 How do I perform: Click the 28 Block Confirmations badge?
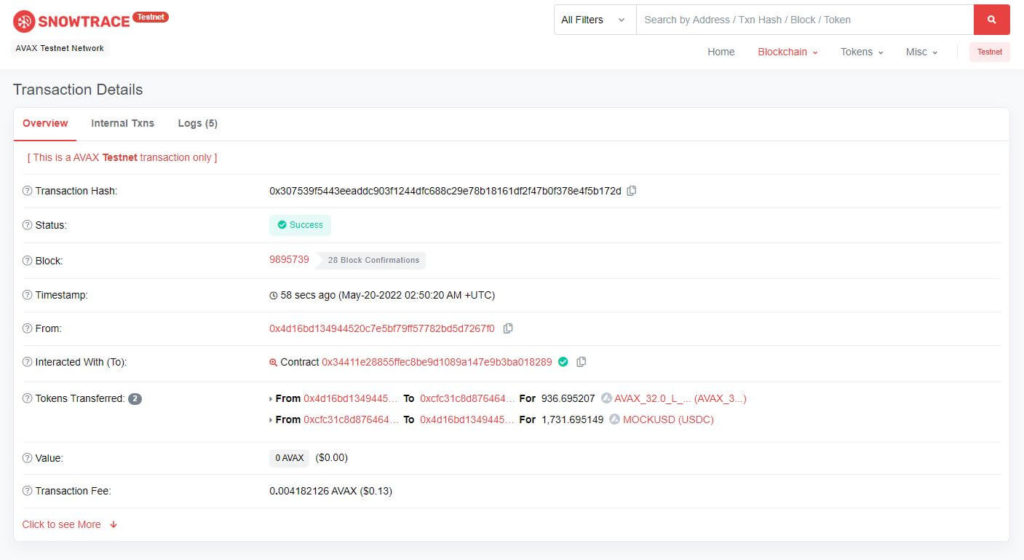[x=373, y=260]
